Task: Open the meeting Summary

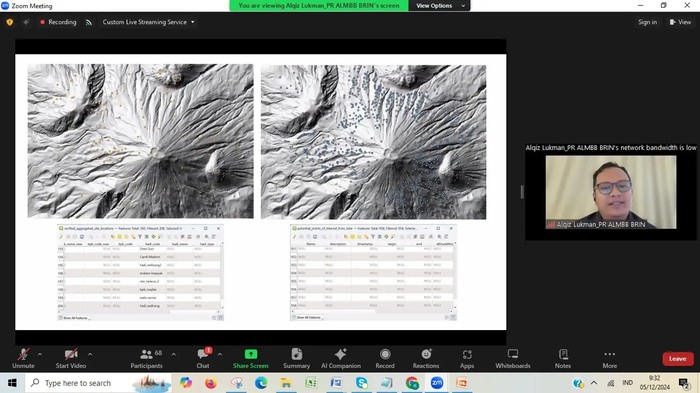Action: pos(296,359)
